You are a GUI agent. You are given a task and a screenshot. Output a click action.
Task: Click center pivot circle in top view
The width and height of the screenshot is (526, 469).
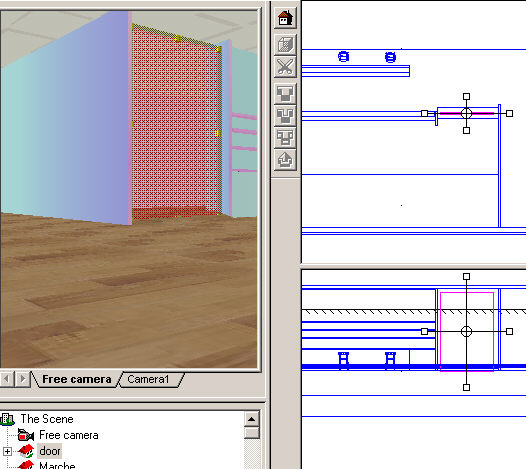point(466,113)
